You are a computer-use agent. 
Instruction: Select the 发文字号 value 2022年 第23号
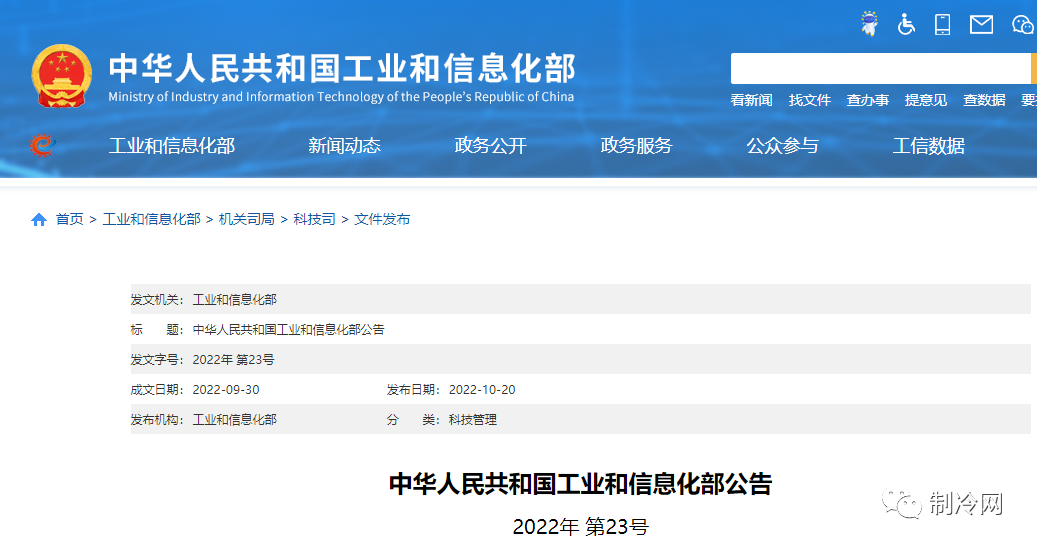click(x=233, y=360)
